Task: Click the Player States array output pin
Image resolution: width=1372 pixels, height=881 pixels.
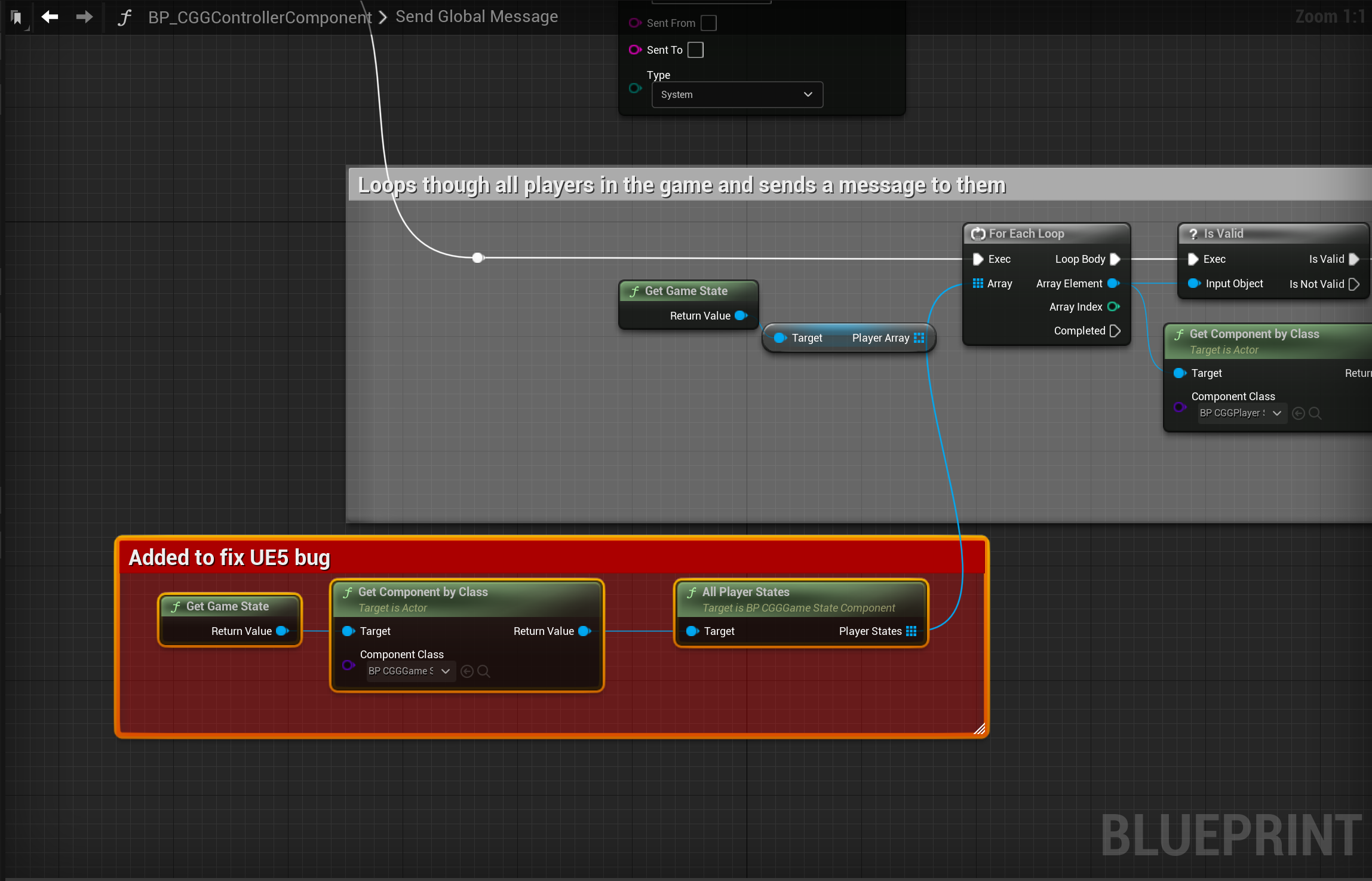Action: coord(911,631)
